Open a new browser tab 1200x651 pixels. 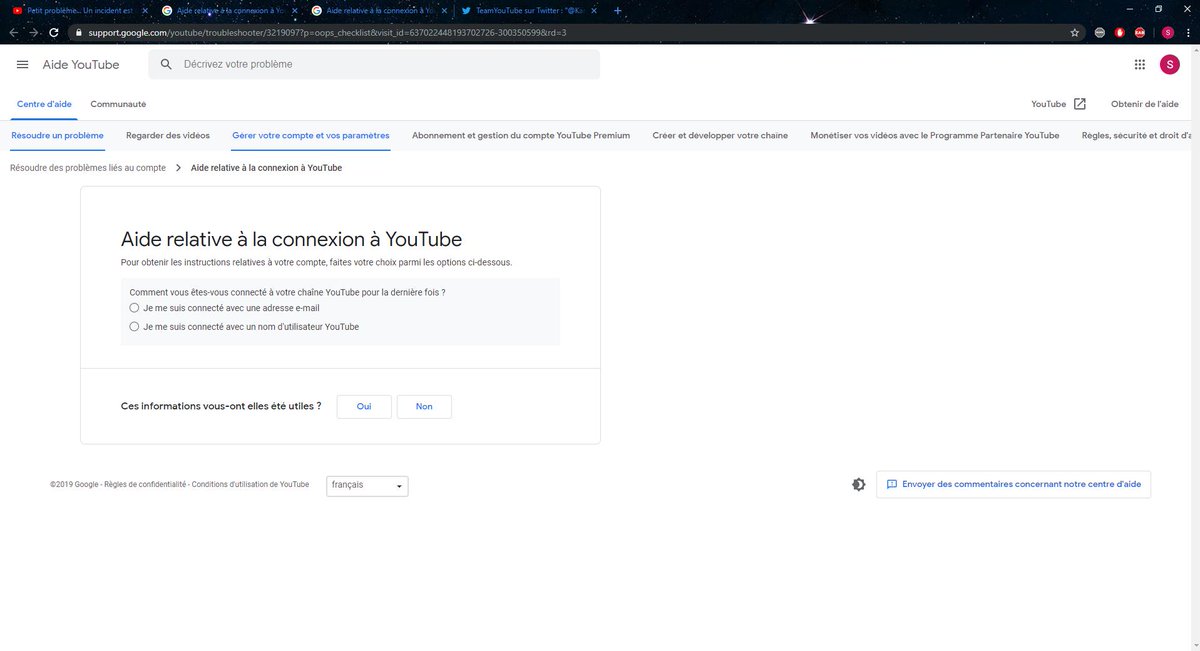pyautogui.click(x=617, y=10)
